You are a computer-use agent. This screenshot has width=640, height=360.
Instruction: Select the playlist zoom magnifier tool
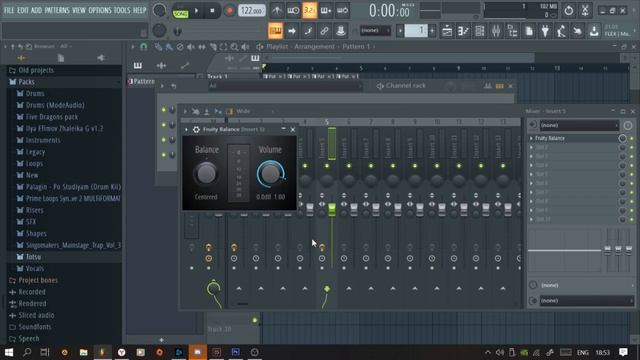pyautogui.click(x=234, y=47)
